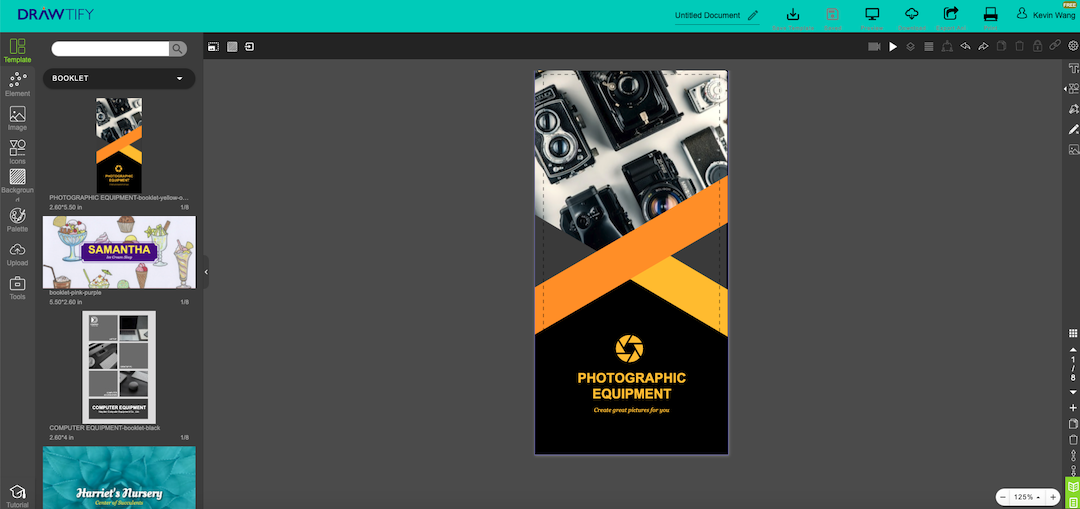Select the pen path tool on right
1080x509 pixels.
click(1073, 109)
